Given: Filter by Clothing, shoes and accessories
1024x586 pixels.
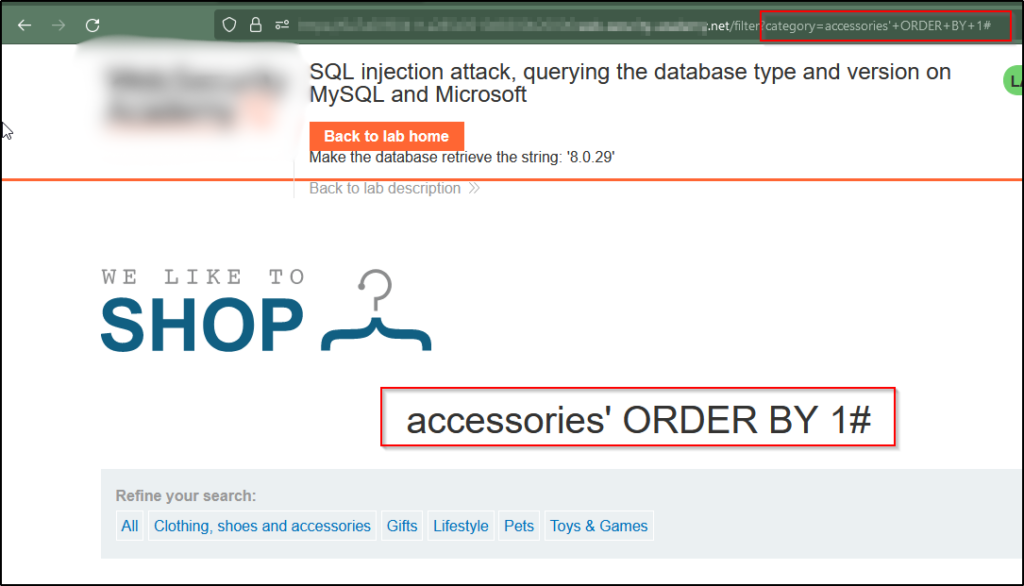Looking at the screenshot, I should tap(262, 526).
